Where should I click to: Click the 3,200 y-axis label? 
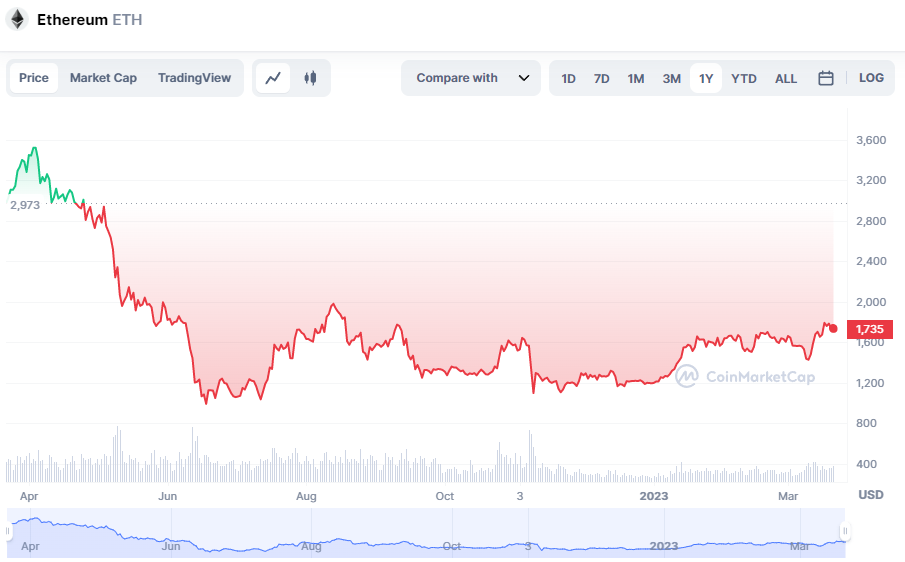point(871,181)
